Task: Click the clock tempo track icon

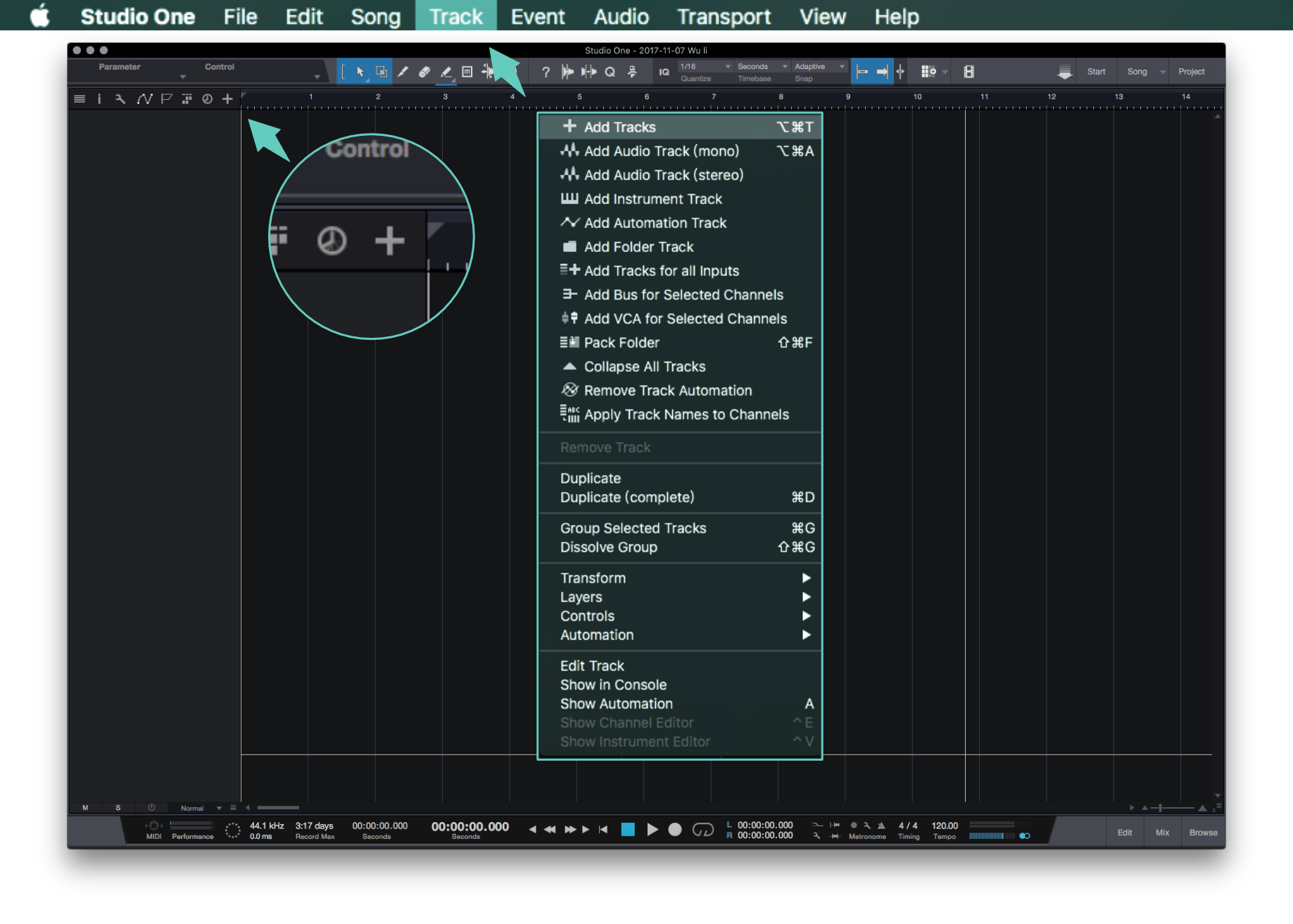Action: pyautogui.click(x=207, y=99)
